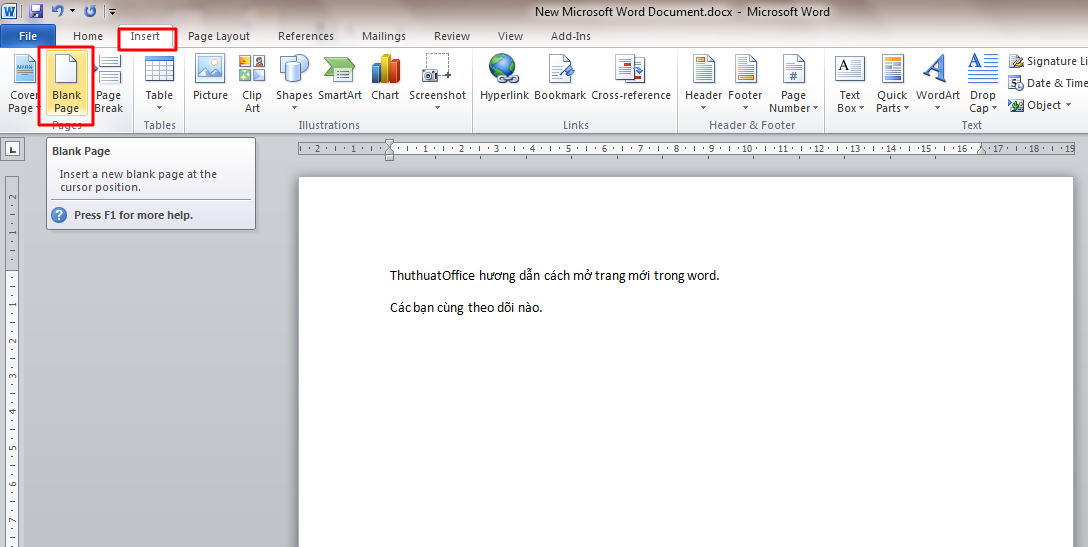Open the Header dropdown menu

tap(703, 84)
